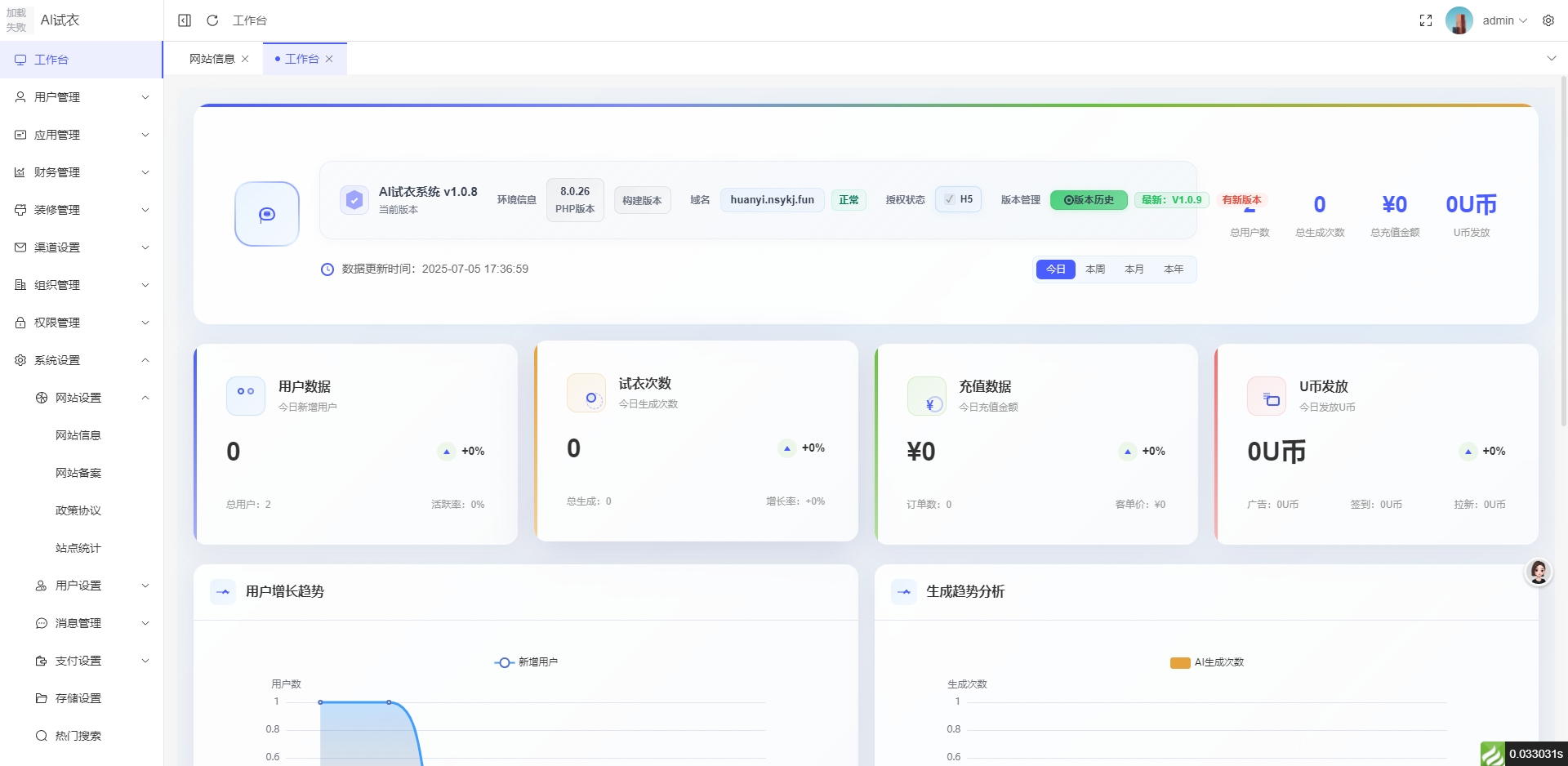The image size is (1568, 766).
Task: Click the 用户管理 person icon
Action: point(20,97)
